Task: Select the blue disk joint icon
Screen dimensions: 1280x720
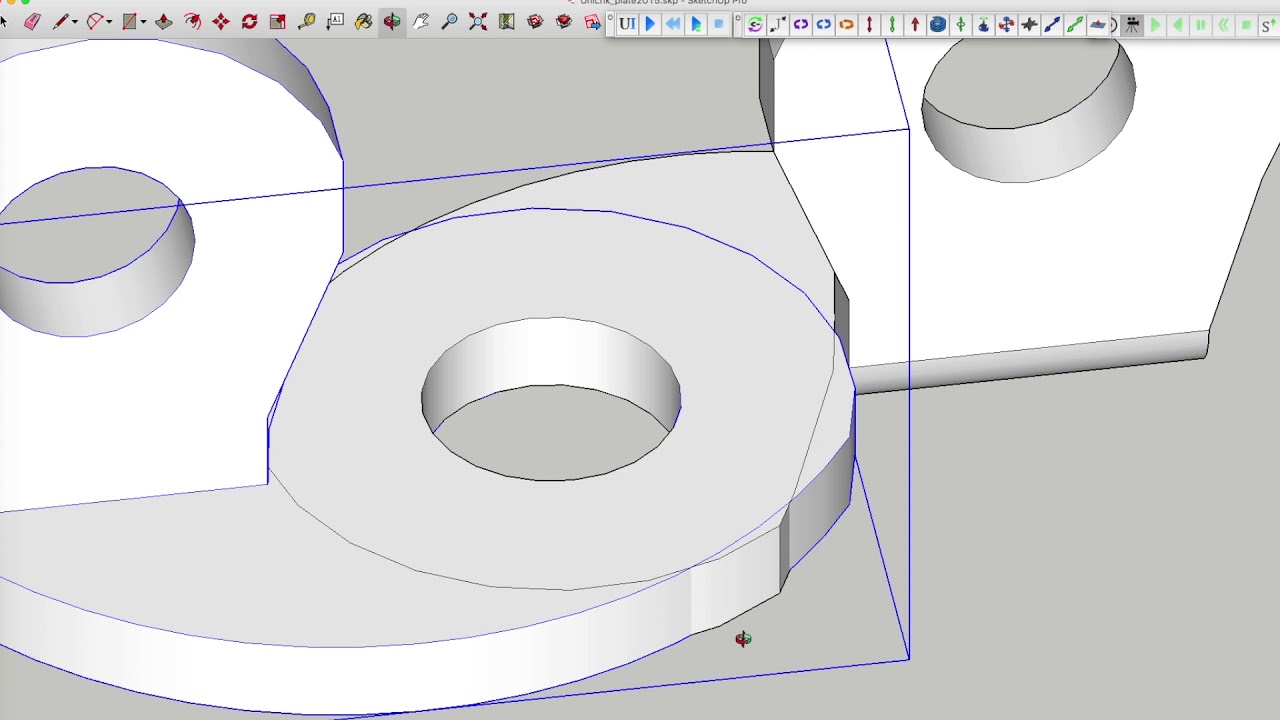Action: click(x=938, y=25)
